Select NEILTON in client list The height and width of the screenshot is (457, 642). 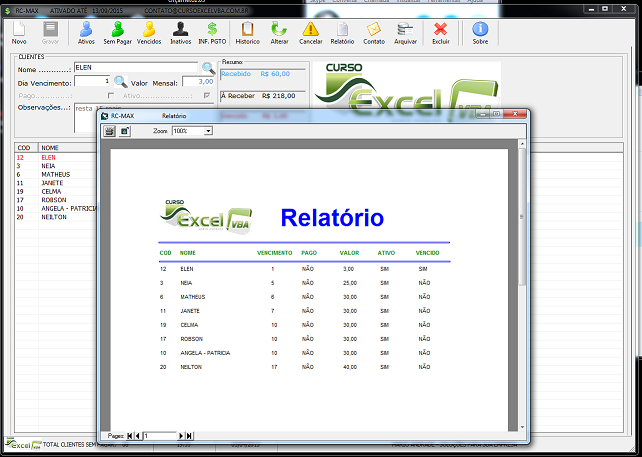tap(54, 217)
